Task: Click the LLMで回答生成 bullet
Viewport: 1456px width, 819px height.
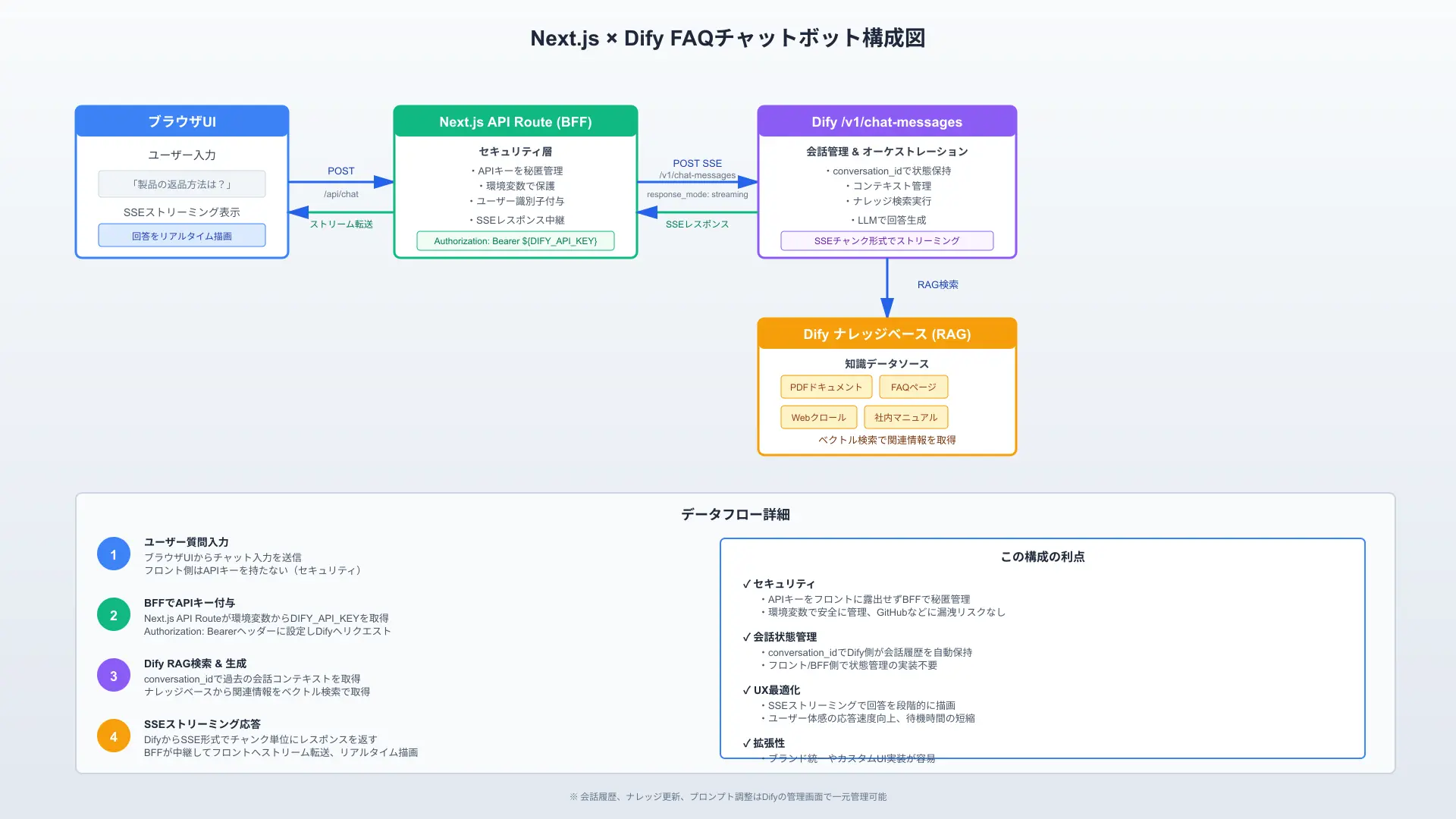Action: [887, 221]
